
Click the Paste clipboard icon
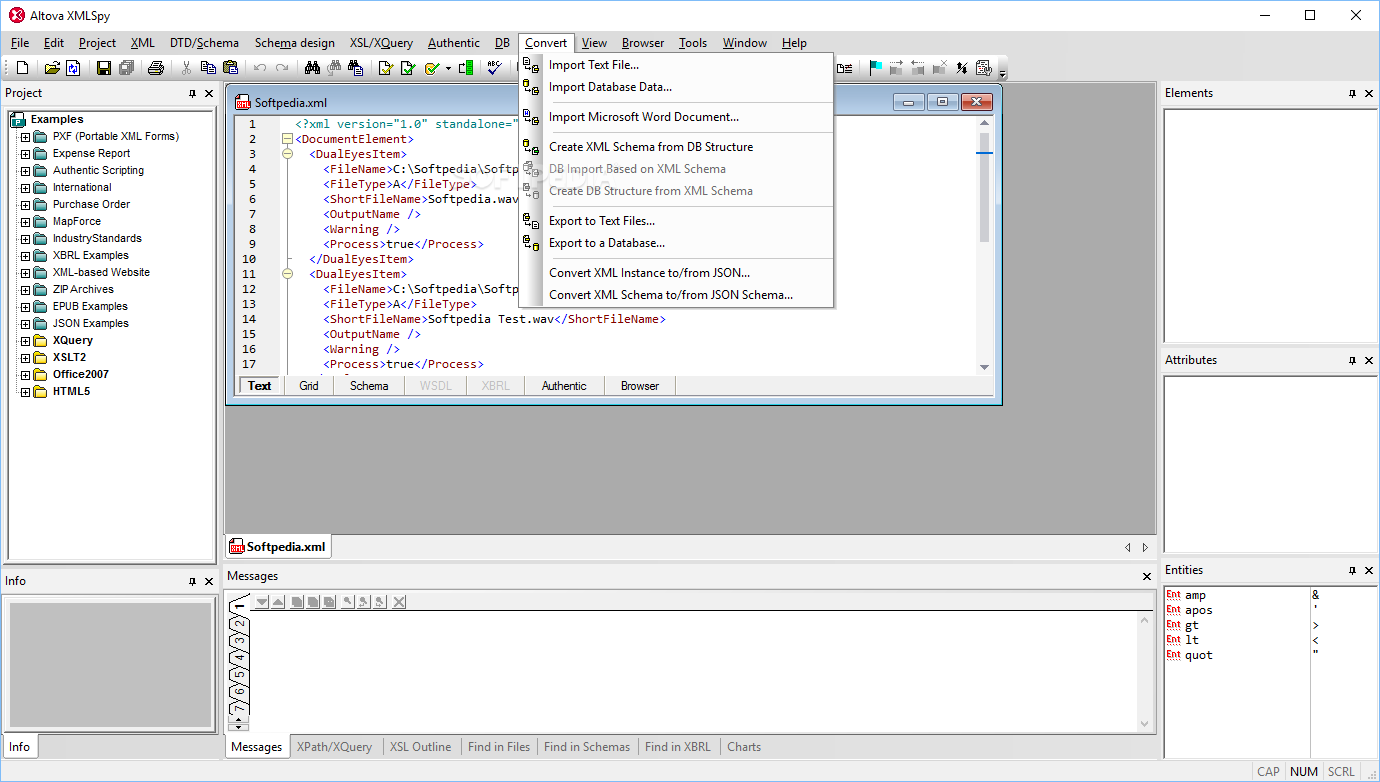(x=230, y=68)
